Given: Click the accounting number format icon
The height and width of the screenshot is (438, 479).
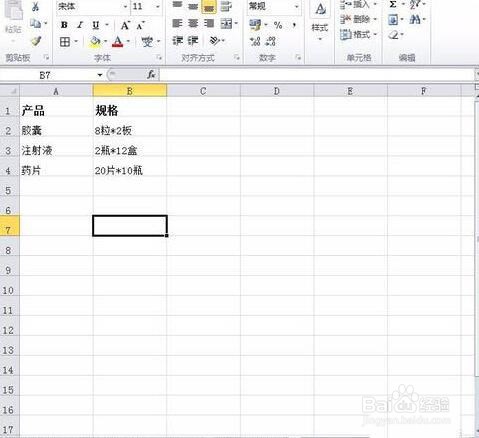Looking at the screenshot, I should click(255, 24).
